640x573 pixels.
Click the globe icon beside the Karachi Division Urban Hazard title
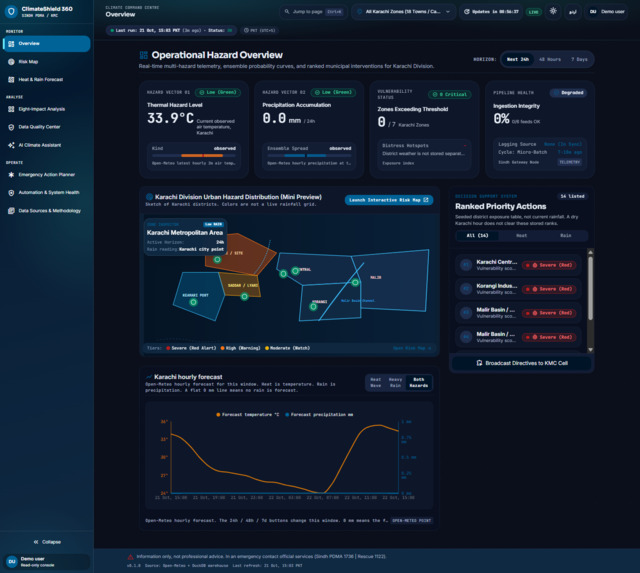tap(149, 197)
